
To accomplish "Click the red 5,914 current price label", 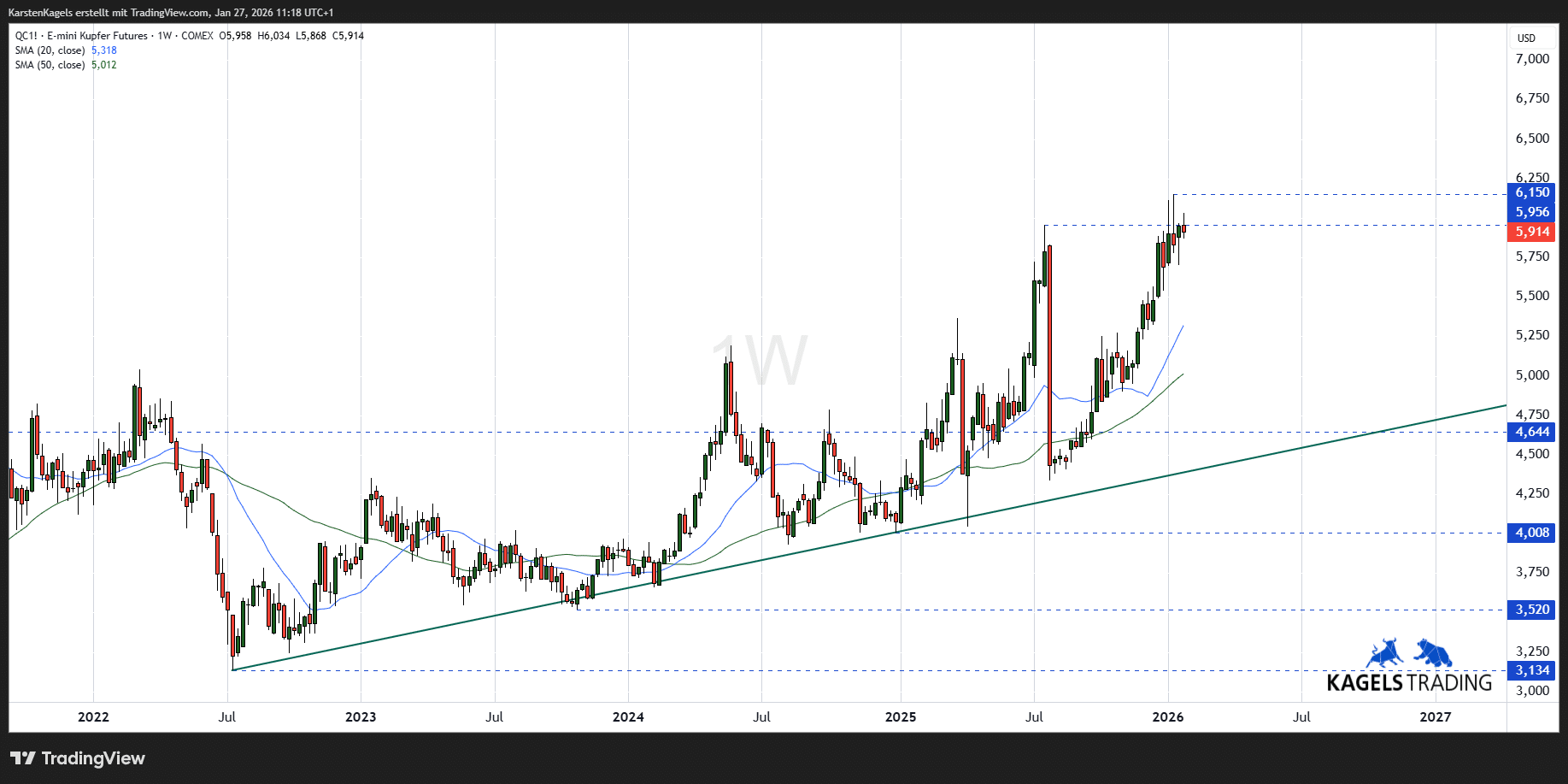I will coord(1530,232).
